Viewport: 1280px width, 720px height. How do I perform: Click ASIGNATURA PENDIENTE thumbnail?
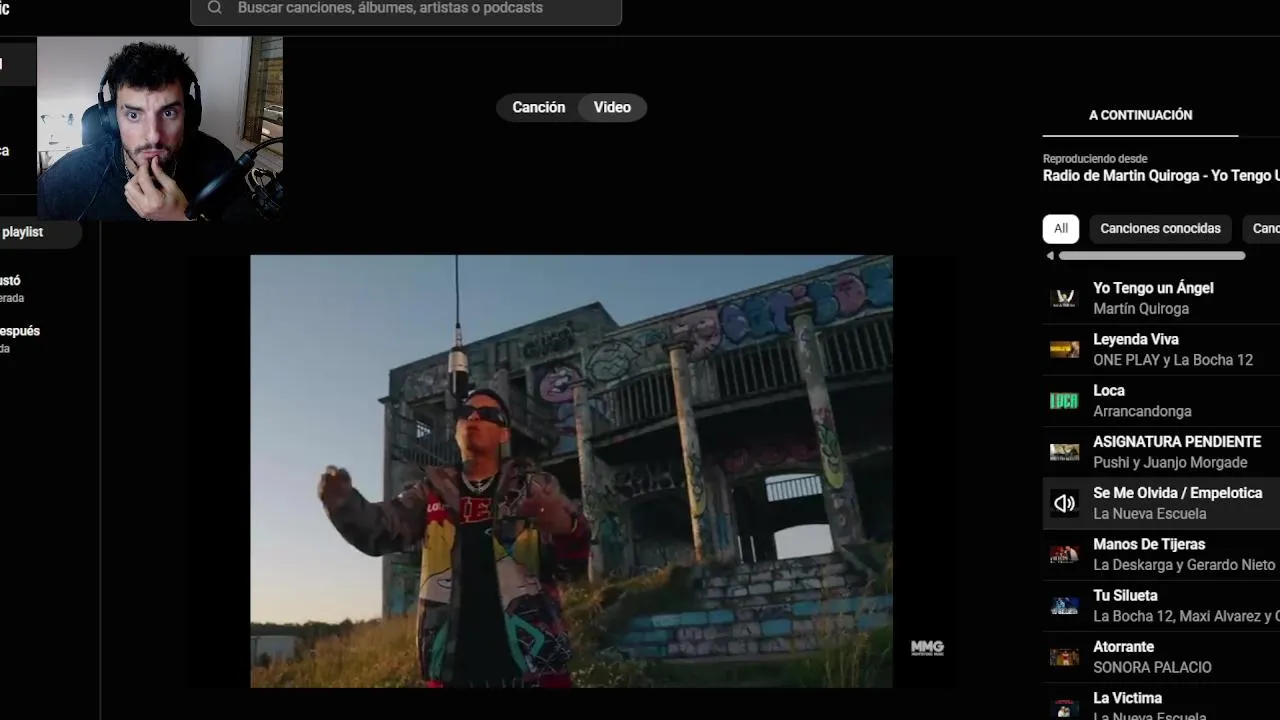1064,452
